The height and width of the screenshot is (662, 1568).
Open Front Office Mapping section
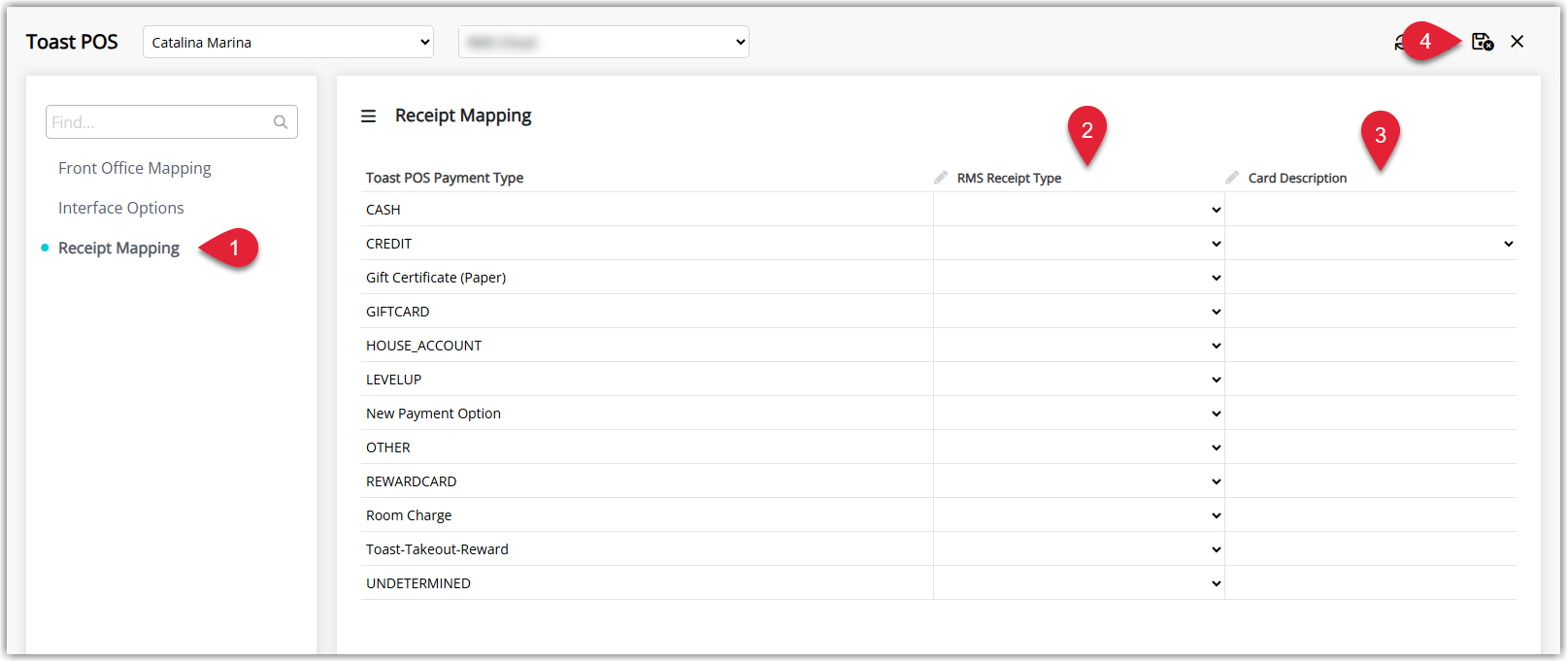134,168
